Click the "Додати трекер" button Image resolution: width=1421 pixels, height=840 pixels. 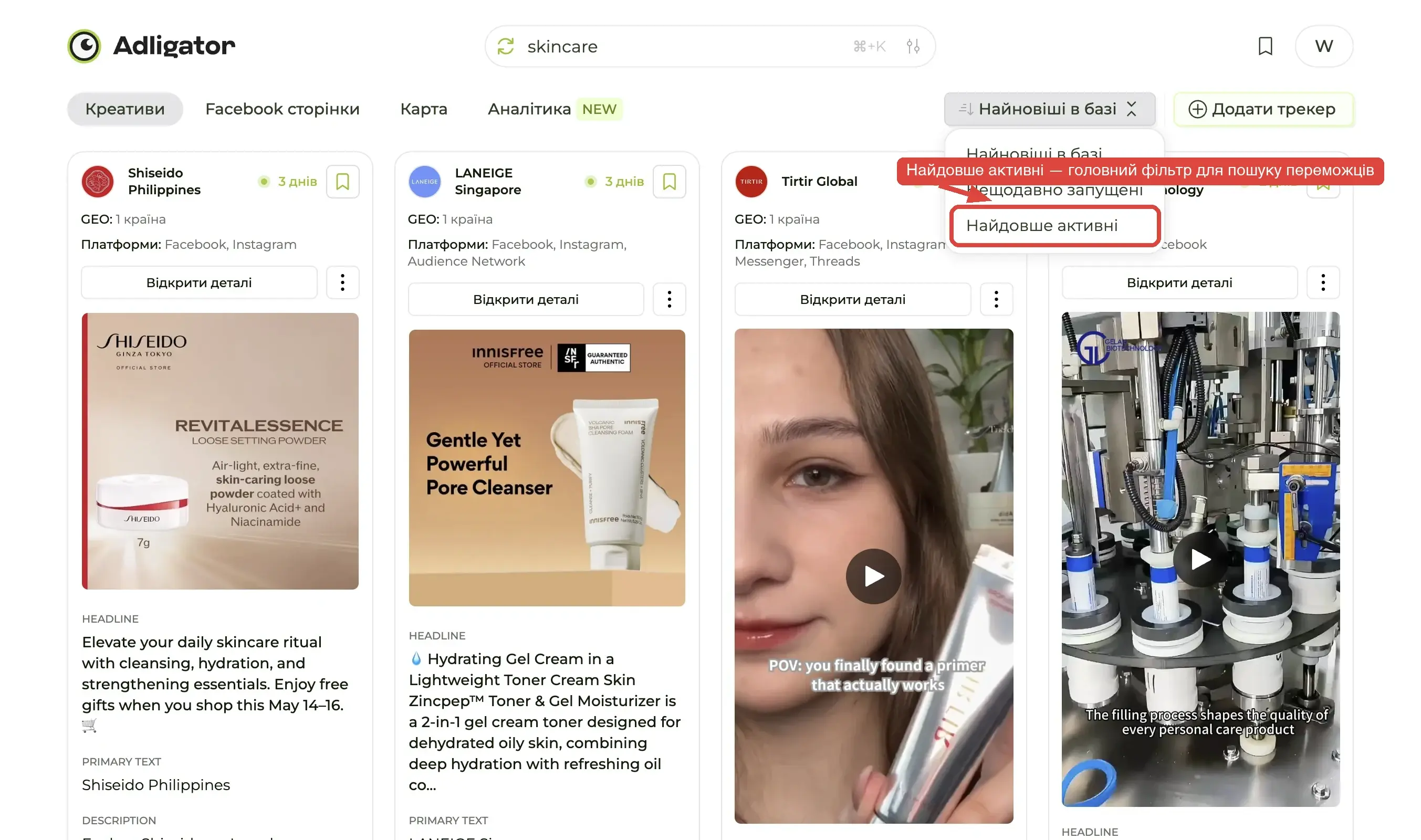point(1263,109)
